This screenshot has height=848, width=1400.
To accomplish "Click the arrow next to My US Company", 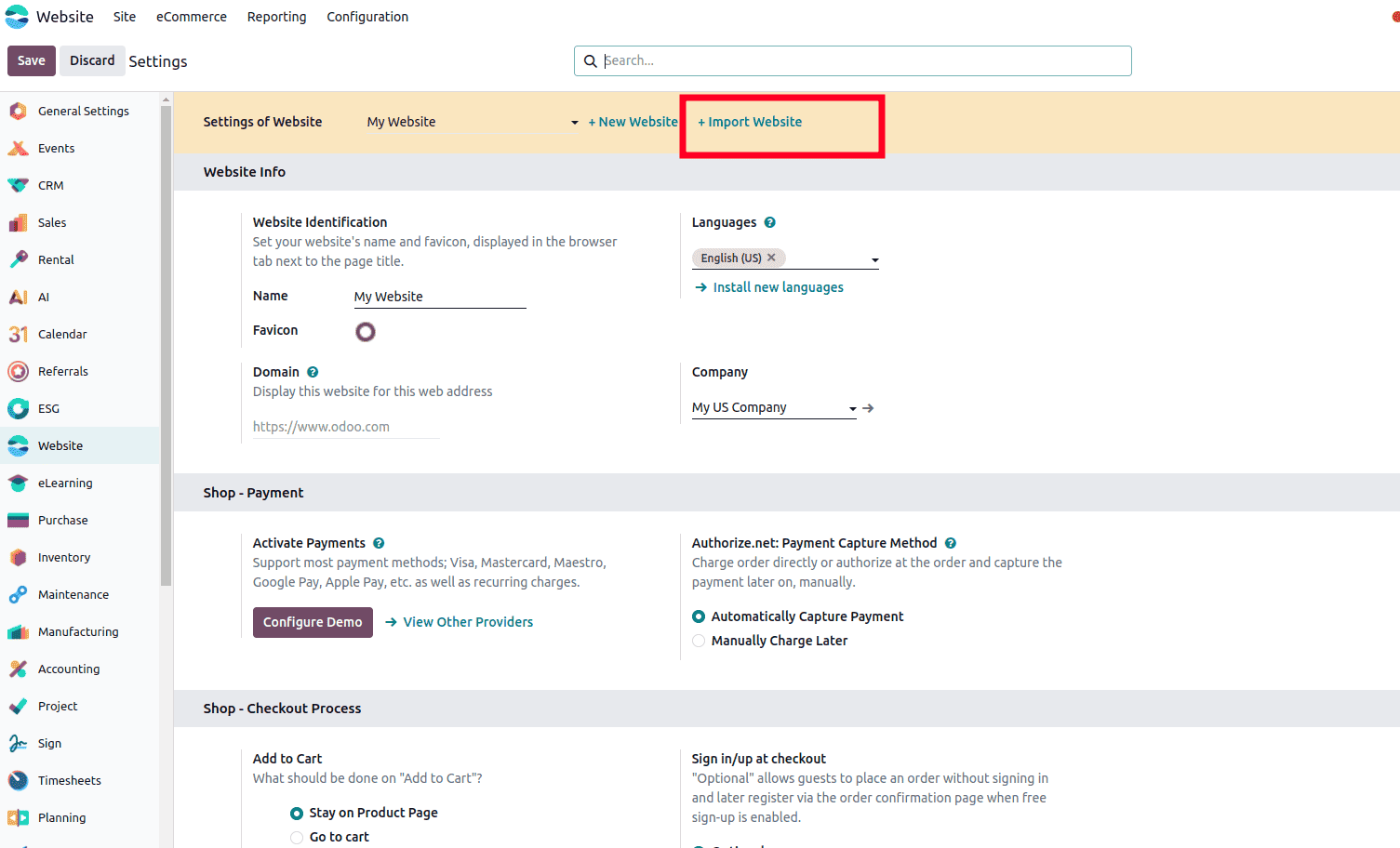I will coord(868,407).
